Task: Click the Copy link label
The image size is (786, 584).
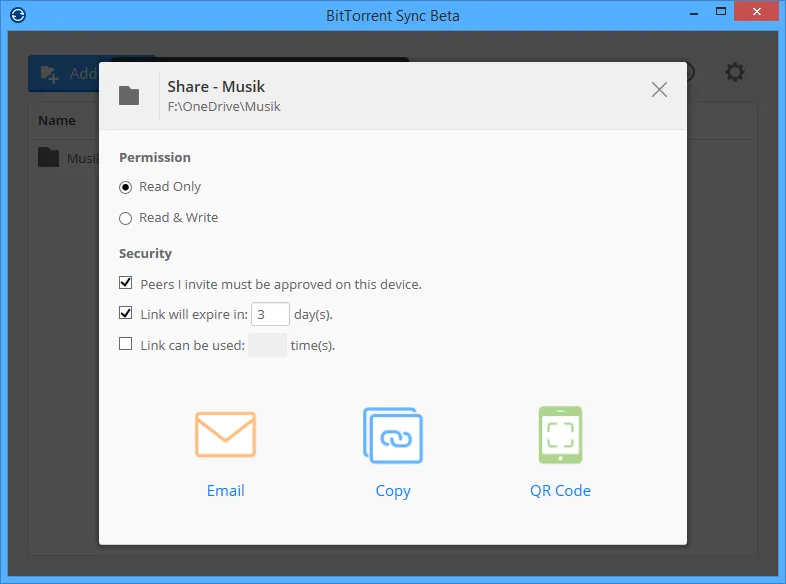Action: (x=393, y=491)
